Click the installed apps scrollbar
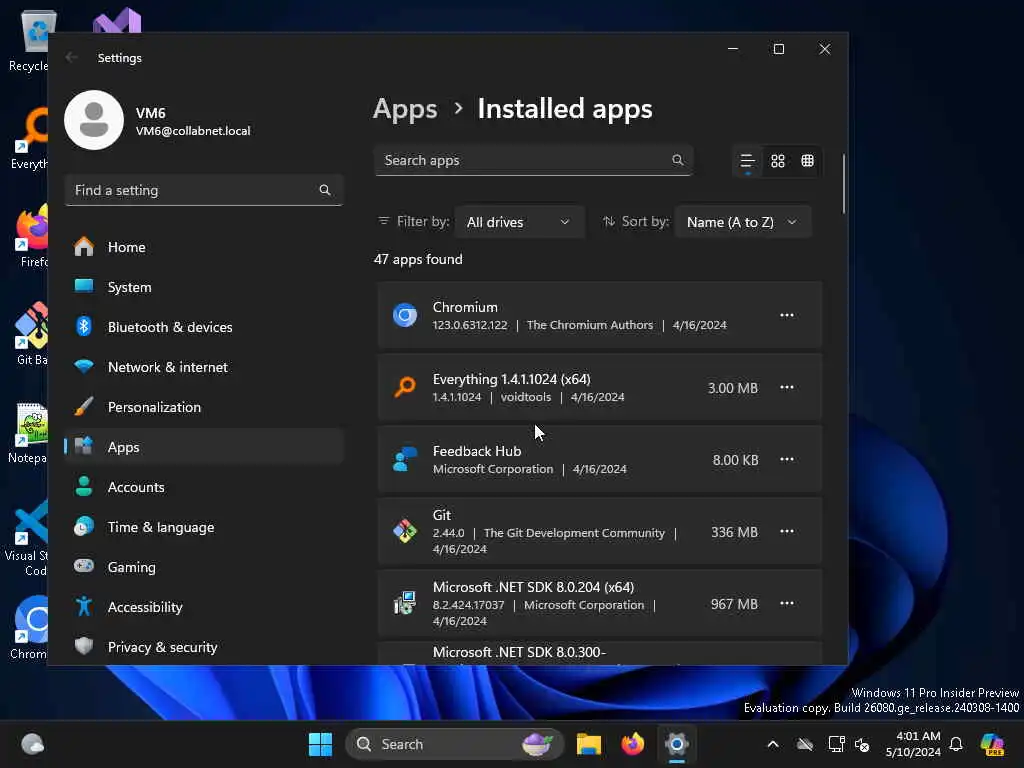Viewport: 1024px width, 768px height. (x=843, y=184)
